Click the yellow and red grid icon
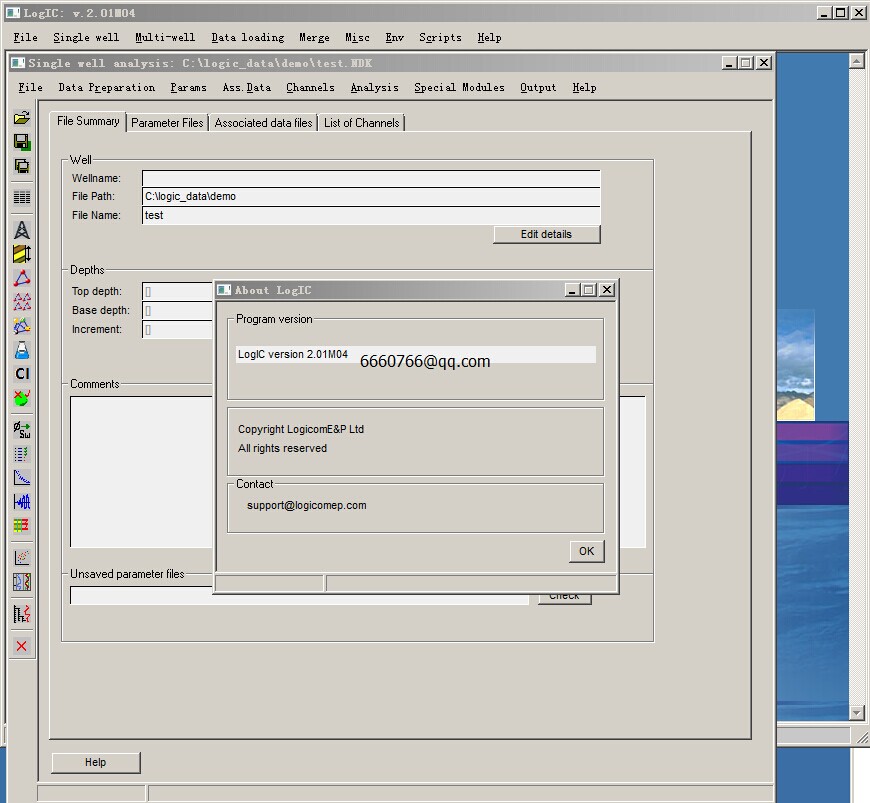This screenshot has height=803, width=870. pos(22,525)
